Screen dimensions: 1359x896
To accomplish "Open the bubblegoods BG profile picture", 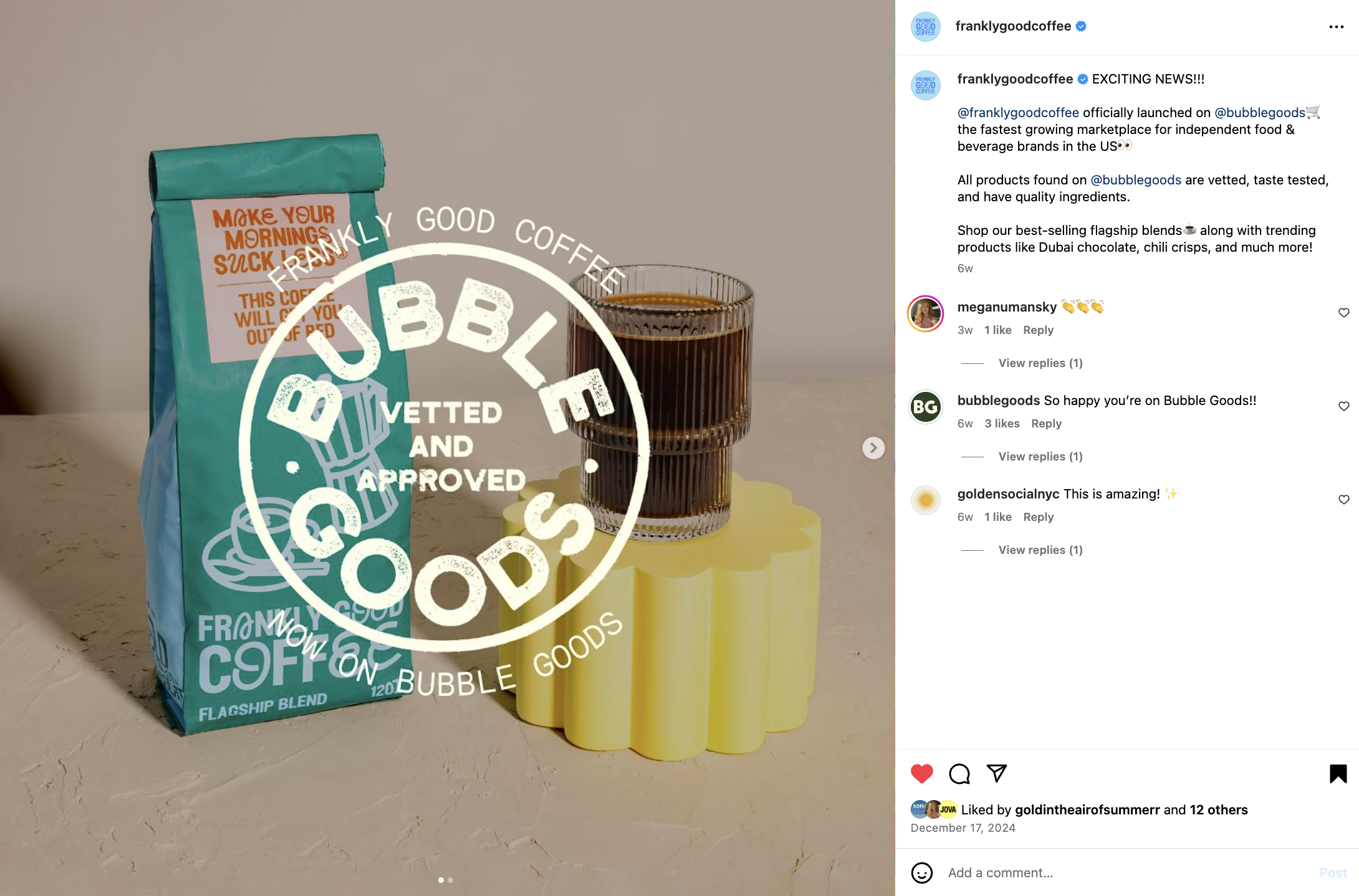I will tap(925, 407).
